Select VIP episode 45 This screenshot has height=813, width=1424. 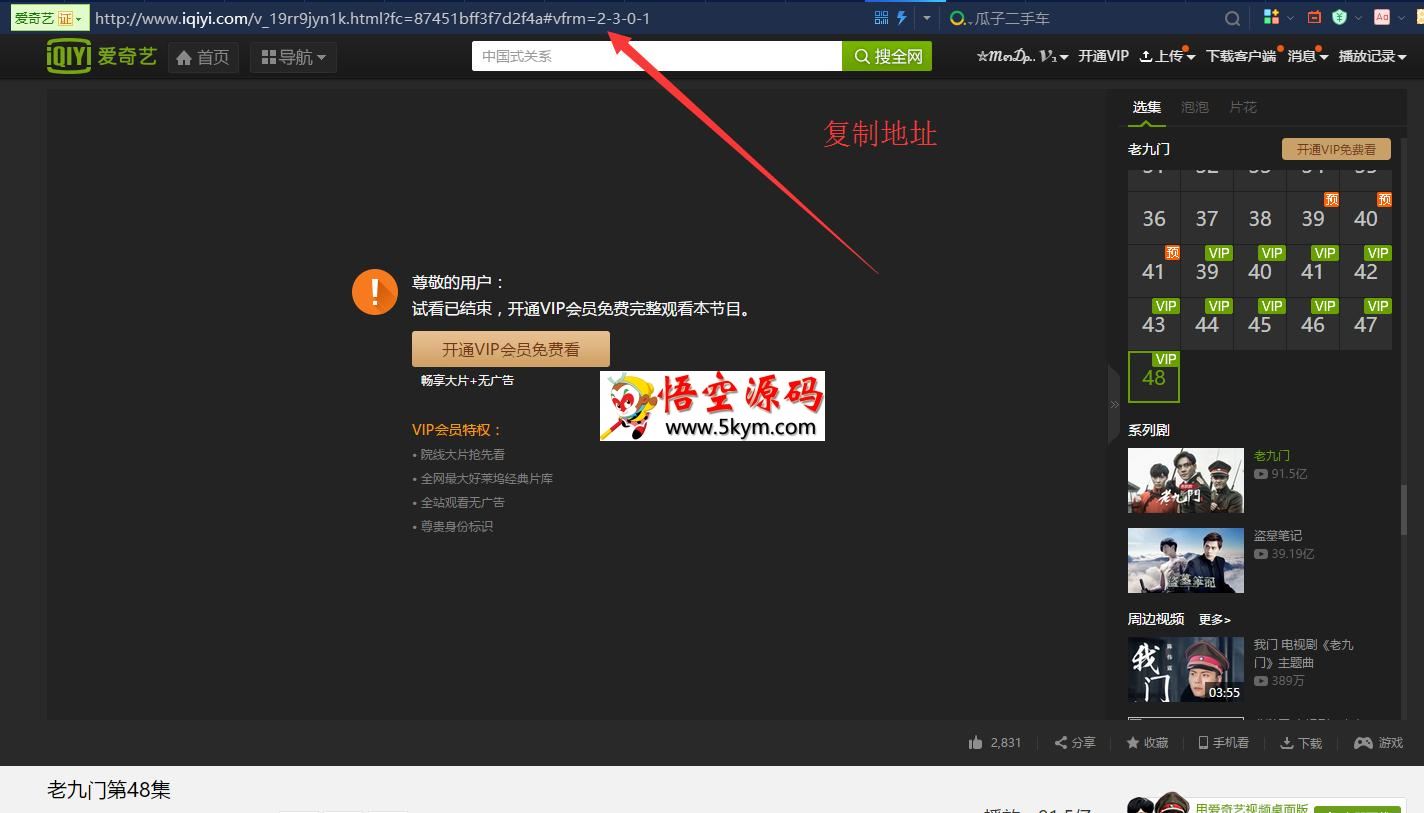(1260, 324)
